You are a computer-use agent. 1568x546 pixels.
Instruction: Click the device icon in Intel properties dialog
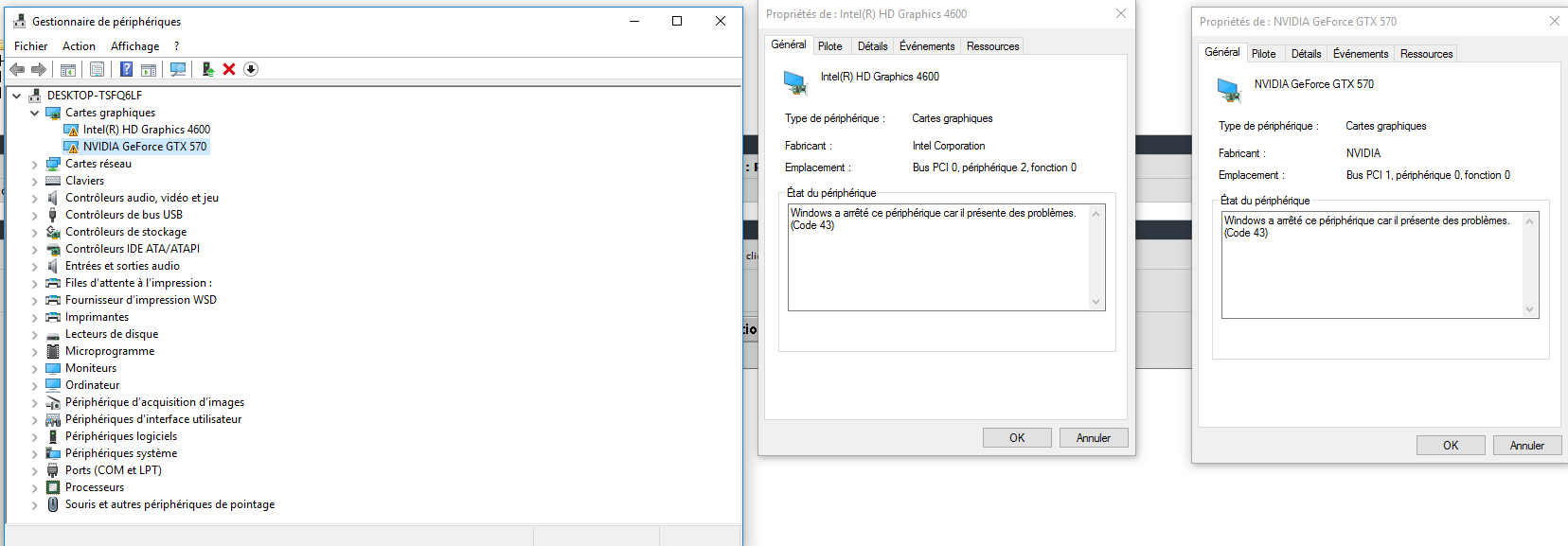coord(795,83)
